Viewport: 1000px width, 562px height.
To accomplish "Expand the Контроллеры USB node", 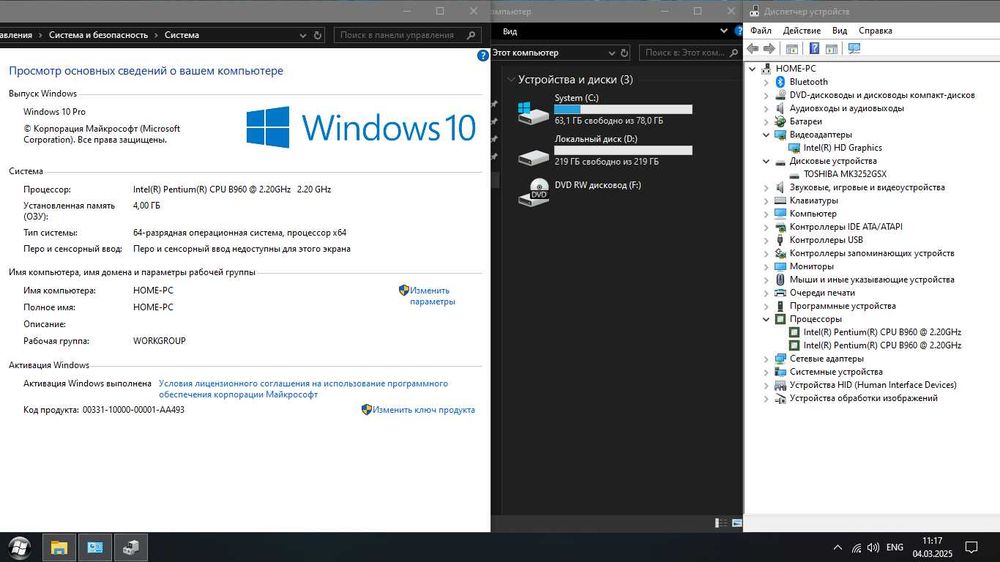I will pos(766,240).
